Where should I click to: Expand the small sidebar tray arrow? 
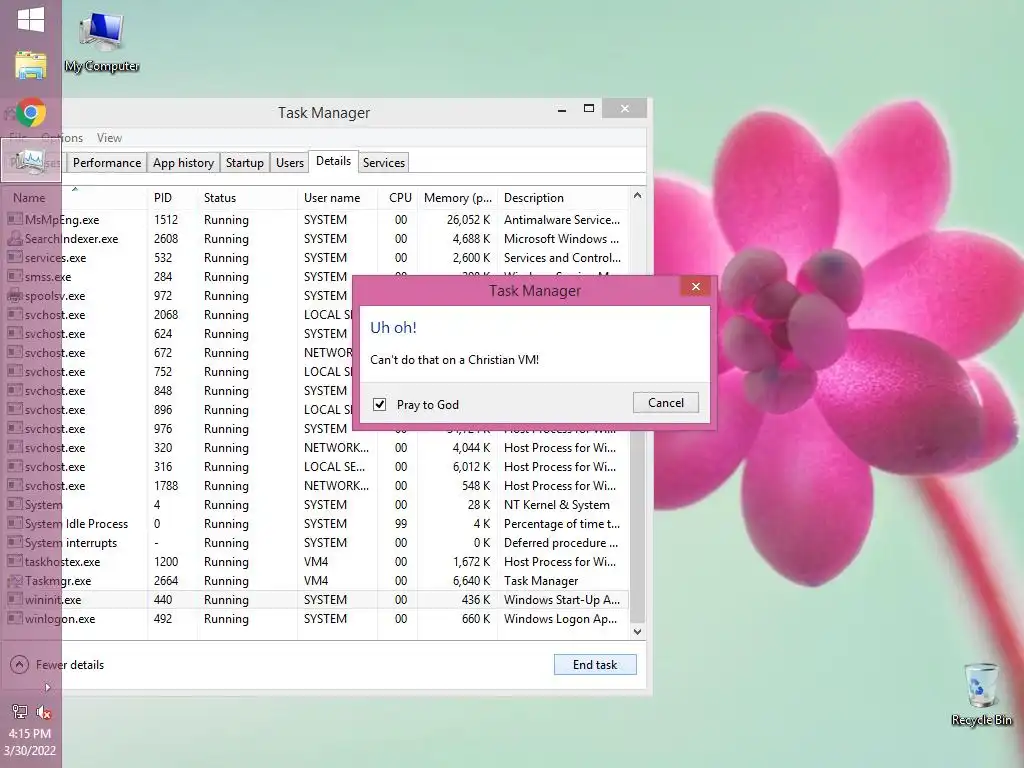(47, 688)
